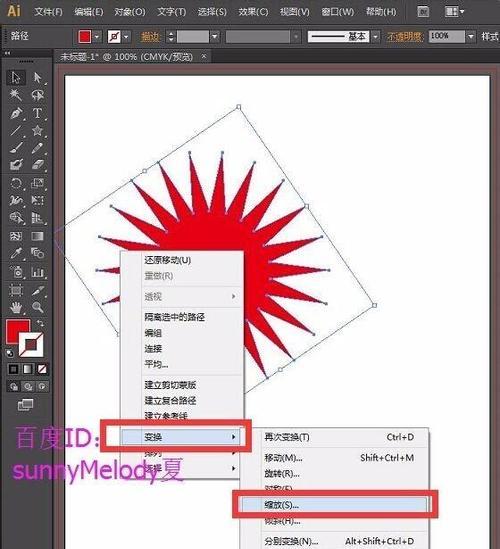This screenshot has height=549, width=500.
Task: Open the 效果(C) menu
Action: click(253, 12)
